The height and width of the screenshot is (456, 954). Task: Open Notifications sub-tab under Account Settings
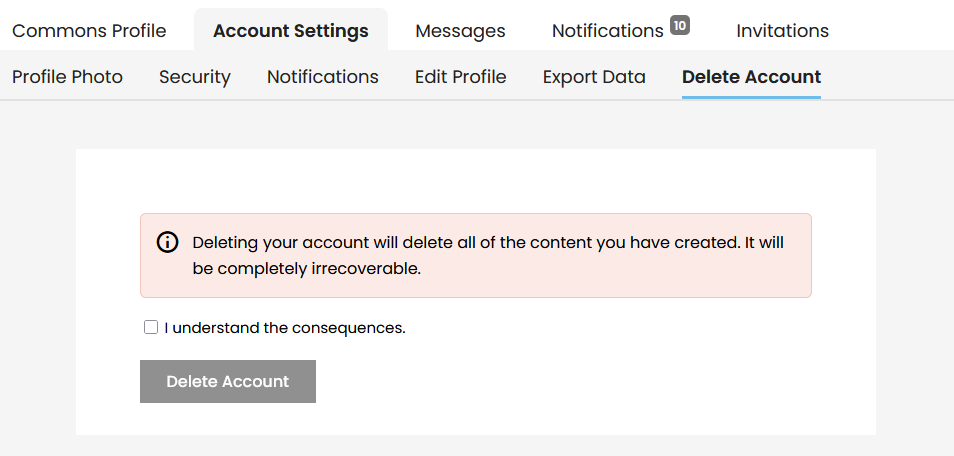pyautogui.click(x=322, y=77)
